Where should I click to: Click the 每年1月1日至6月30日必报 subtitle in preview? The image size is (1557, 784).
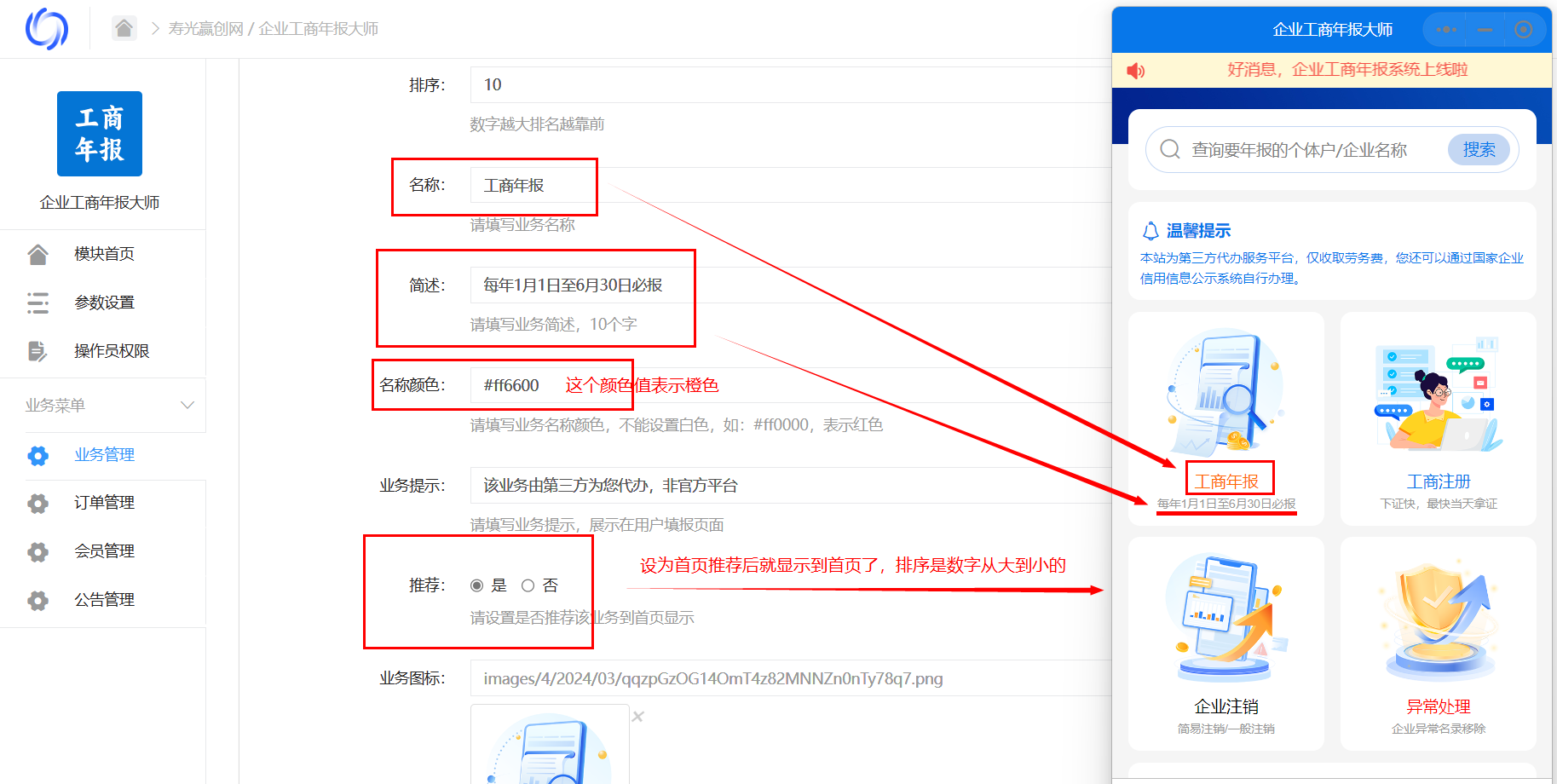(1226, 504)
